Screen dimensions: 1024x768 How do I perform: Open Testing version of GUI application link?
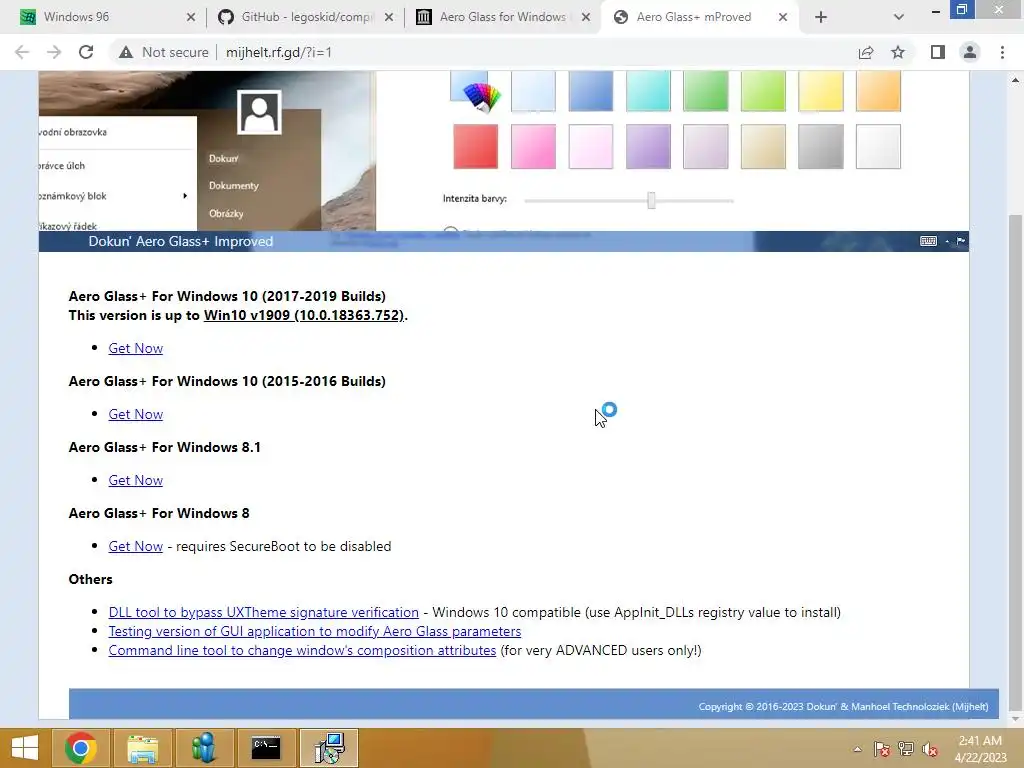coord(315,631)
